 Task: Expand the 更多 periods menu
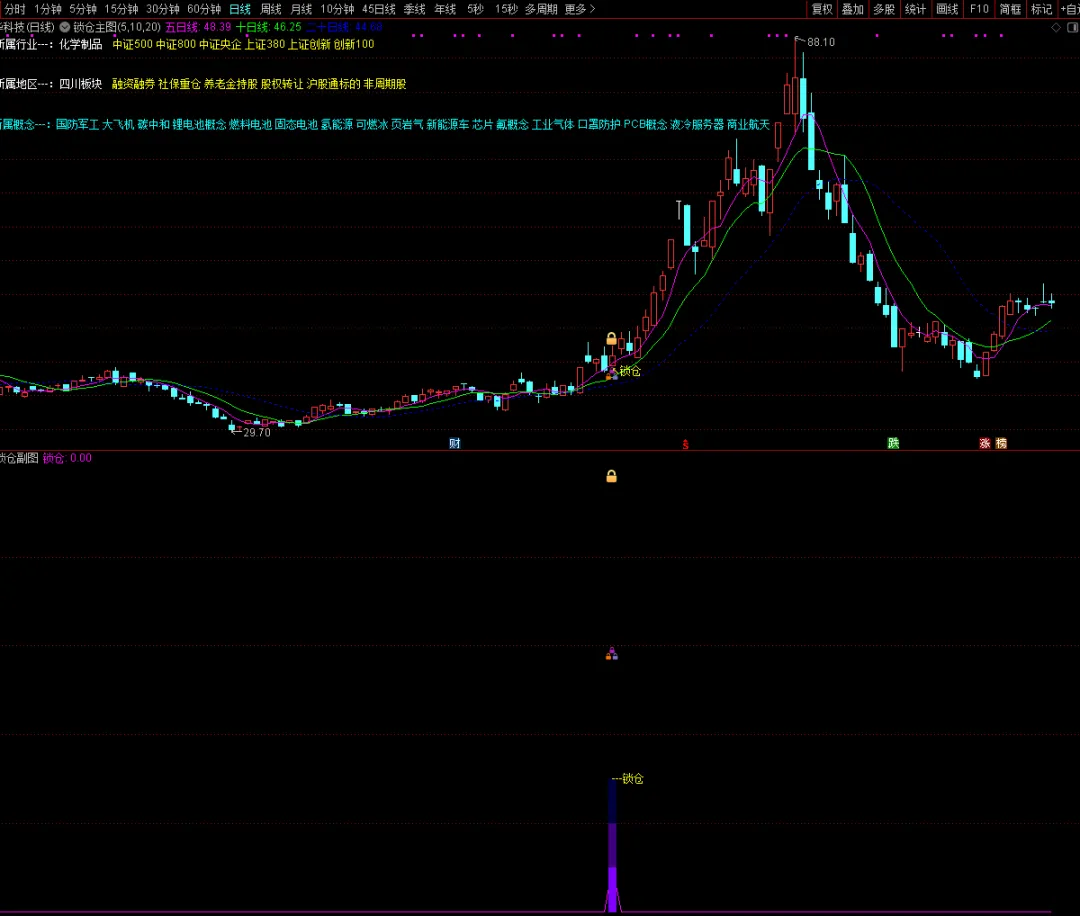tap(579, 9)
